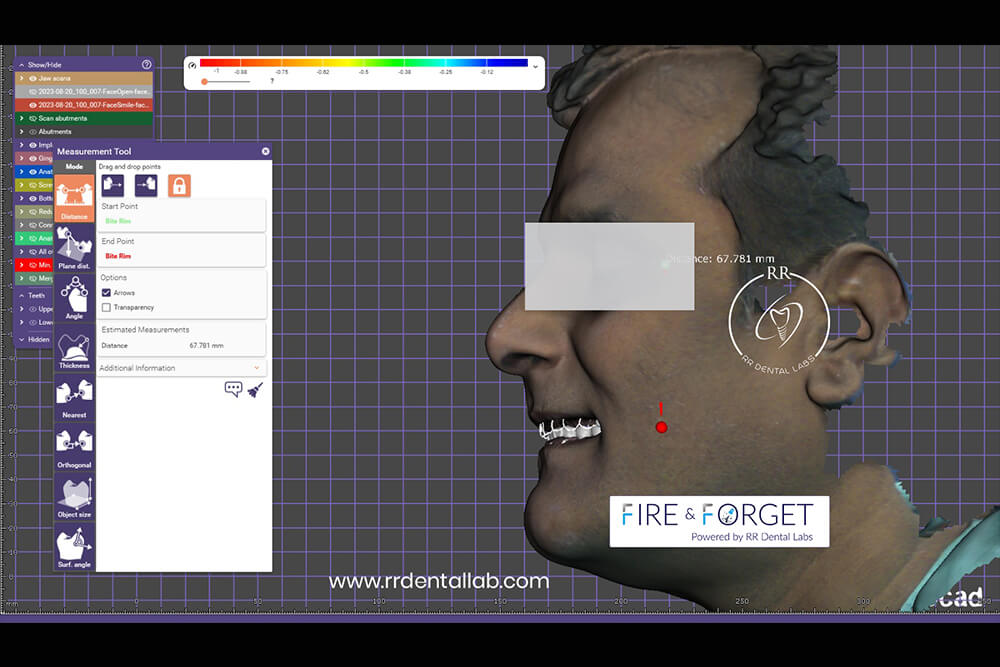Click the orange lock points icon
Viewport: 1000px width, 667px height.
pos(179,185)
